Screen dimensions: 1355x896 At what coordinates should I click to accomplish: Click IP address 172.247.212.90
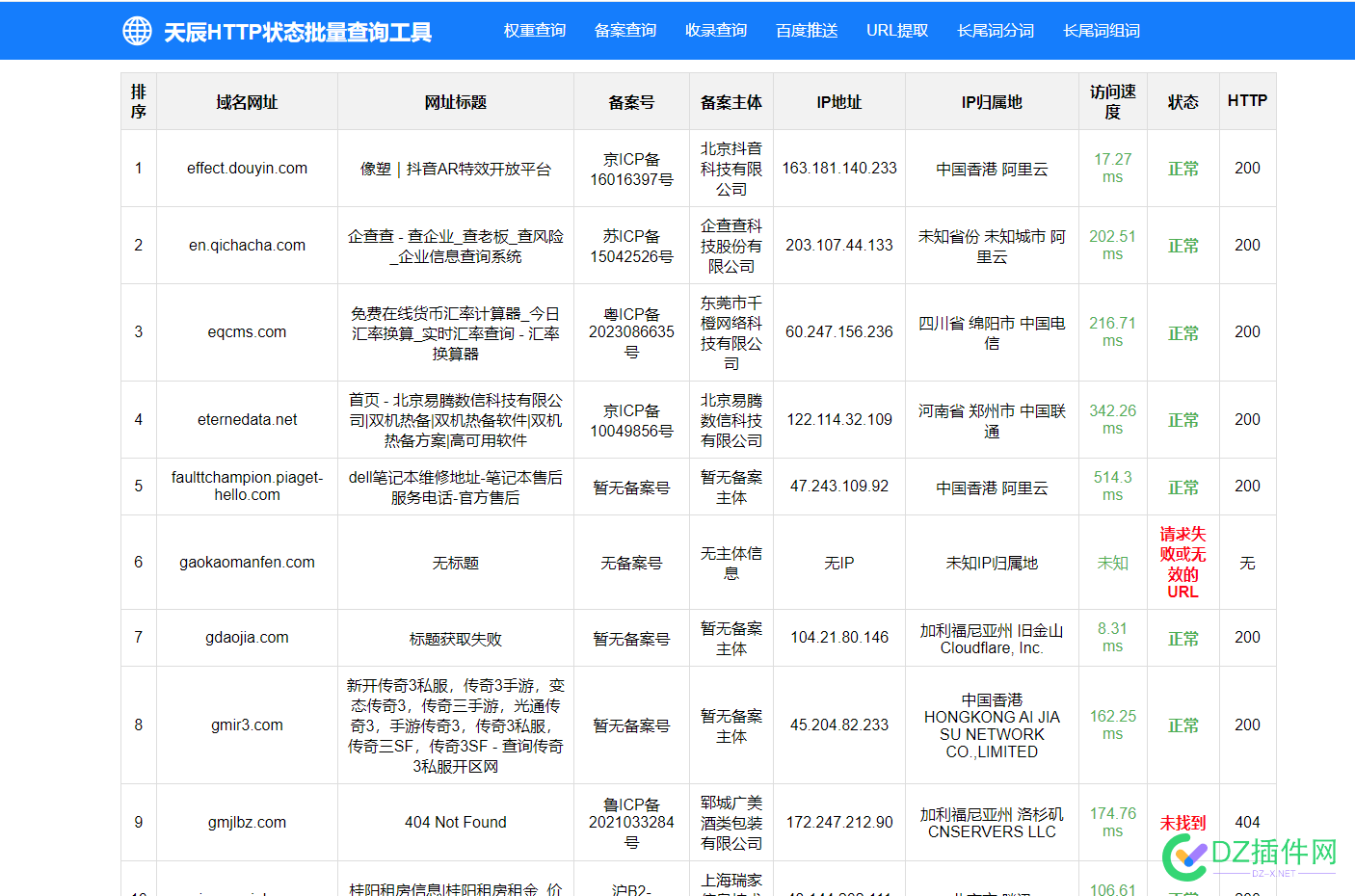coord(839,822)
